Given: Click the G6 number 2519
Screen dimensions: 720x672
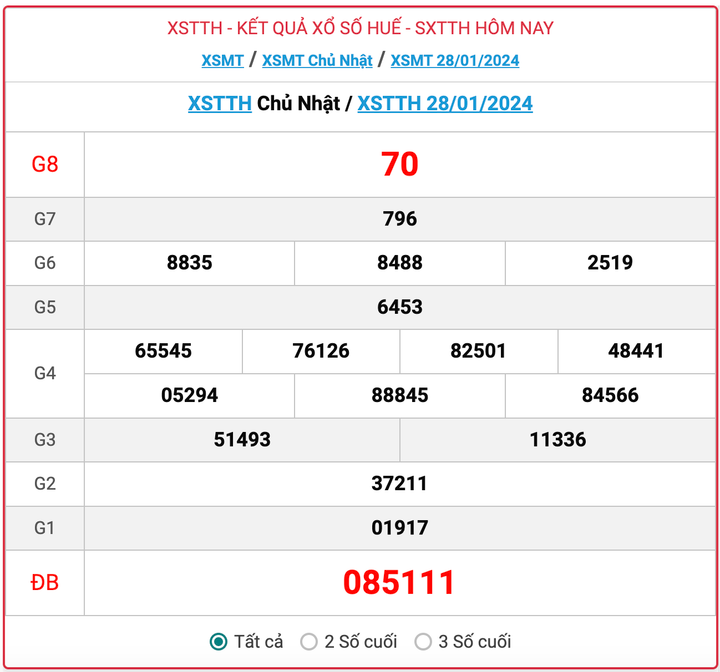Looking at the screenshot, I should (610, 263).
